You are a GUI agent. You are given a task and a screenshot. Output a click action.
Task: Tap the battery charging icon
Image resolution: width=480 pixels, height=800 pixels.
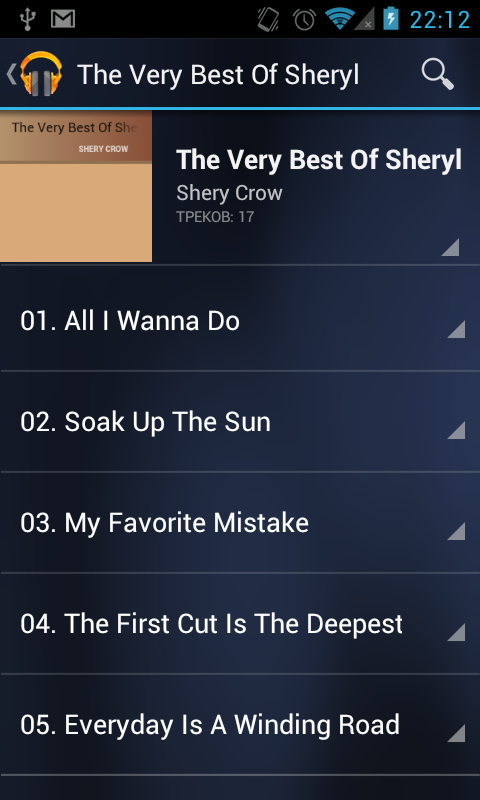click(391, 18)
